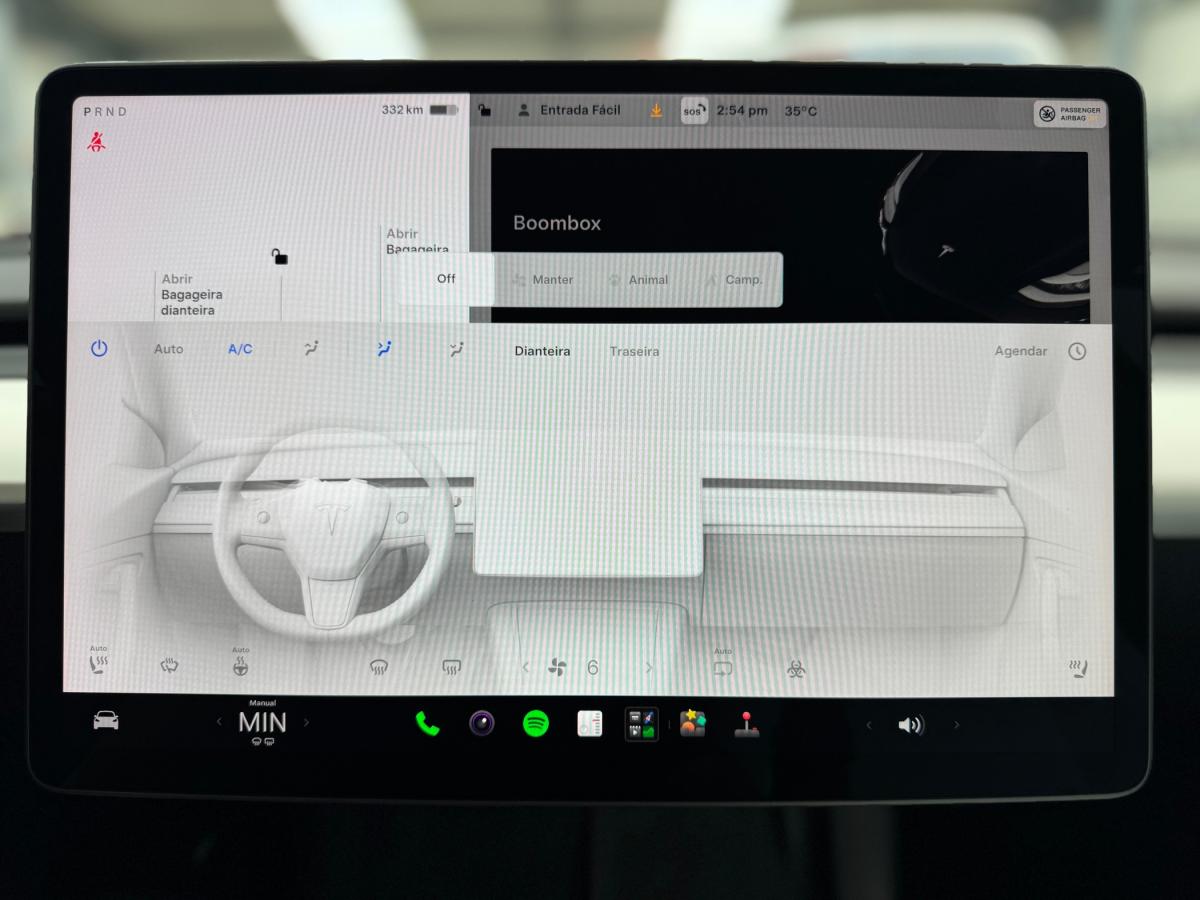Toggle the wiper defrost icon

pos(170,666)
